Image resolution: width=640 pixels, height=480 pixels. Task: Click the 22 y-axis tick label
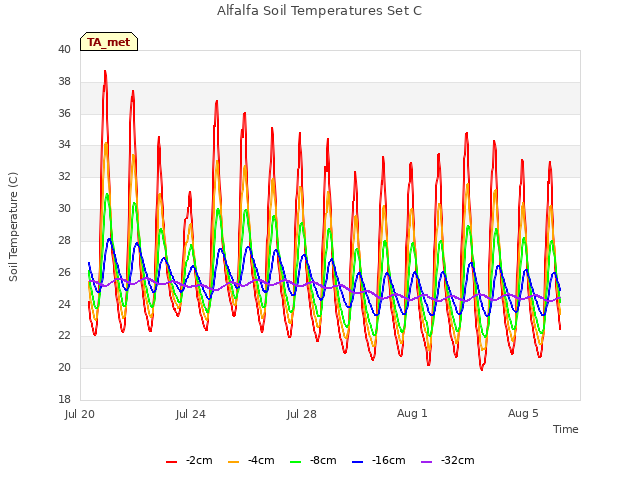64,336
